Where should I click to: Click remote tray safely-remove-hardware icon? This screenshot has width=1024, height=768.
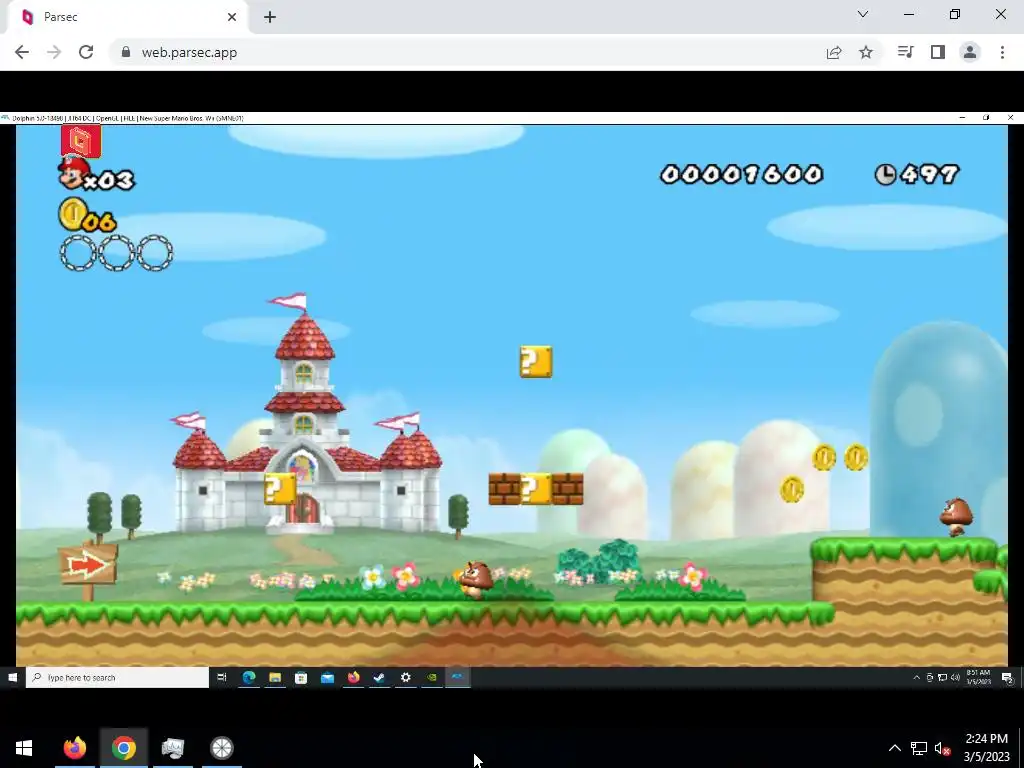pyautogui.click(x=929, y=678)
